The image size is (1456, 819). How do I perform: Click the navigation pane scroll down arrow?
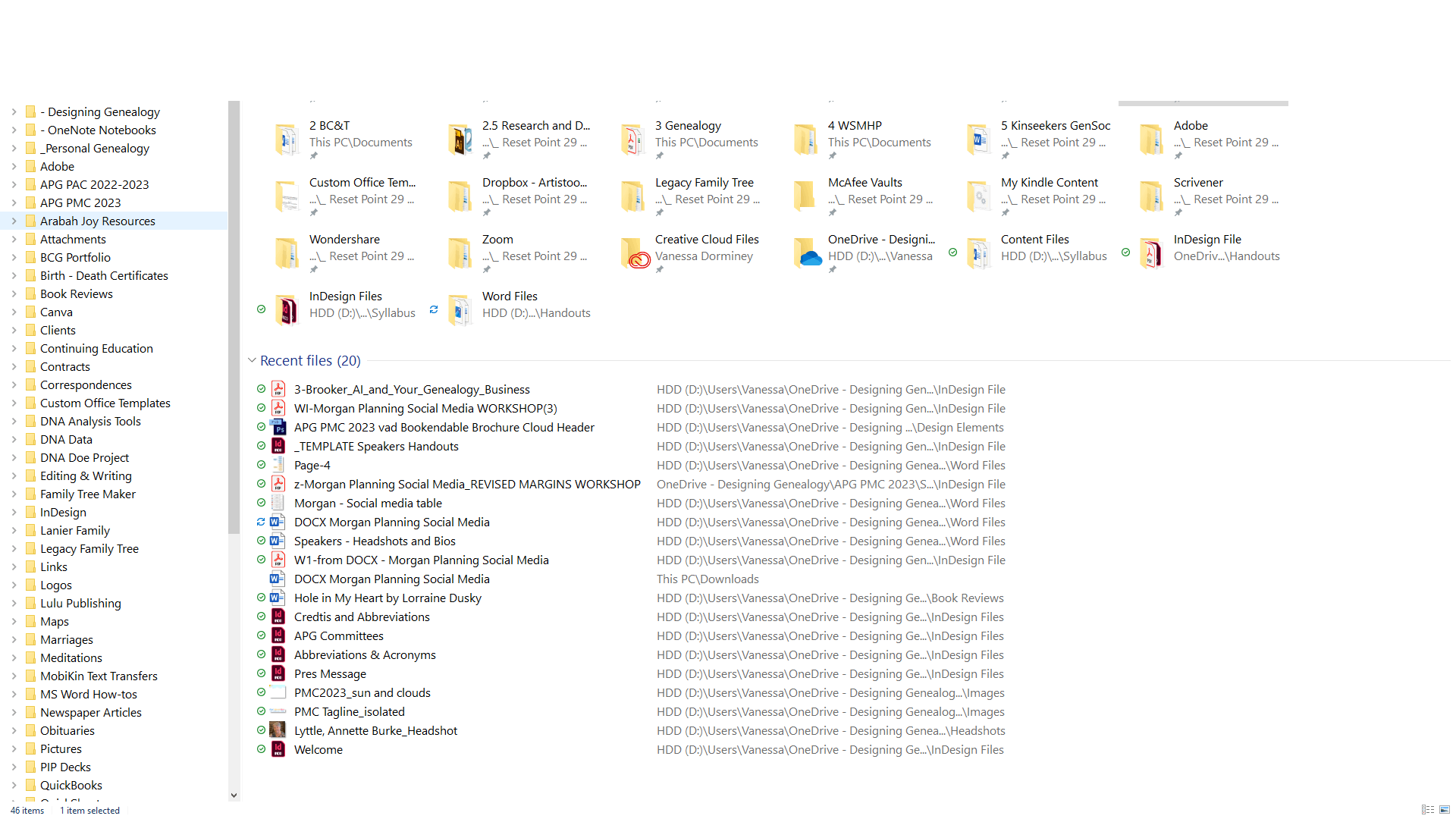tap(234, 795)
